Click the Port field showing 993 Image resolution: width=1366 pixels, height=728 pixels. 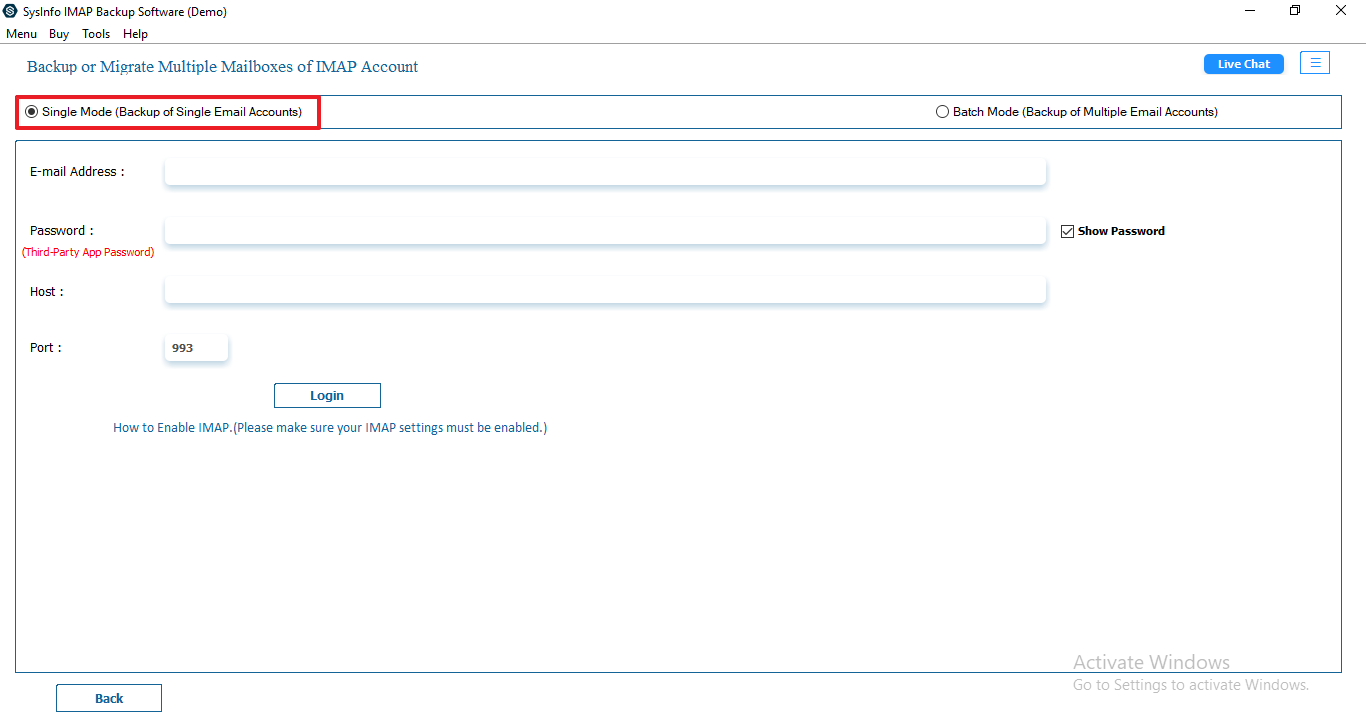point(196,348)
